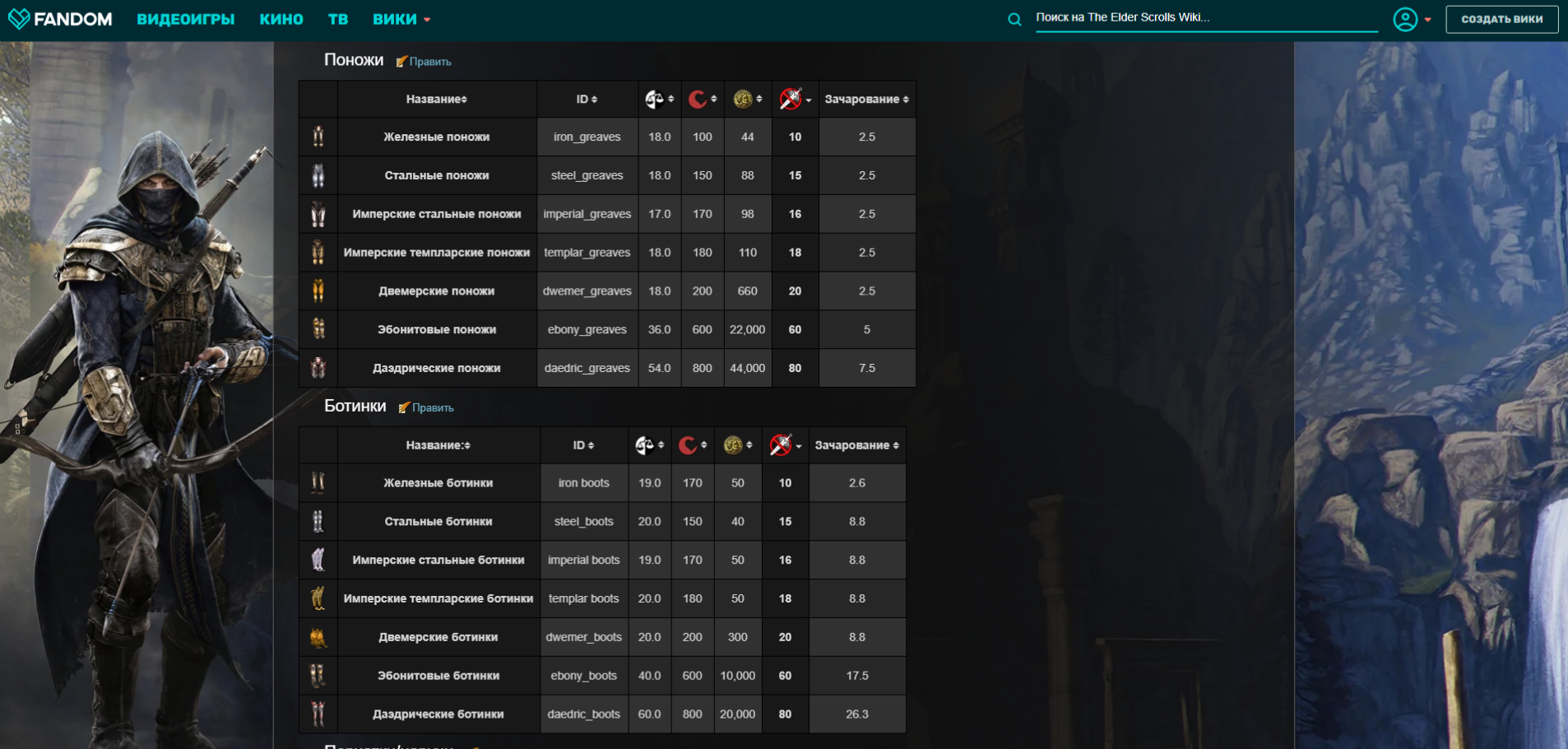Click Эбонитовые ботинки item icon
1568x749 pixels.
(x=318, y=676)
